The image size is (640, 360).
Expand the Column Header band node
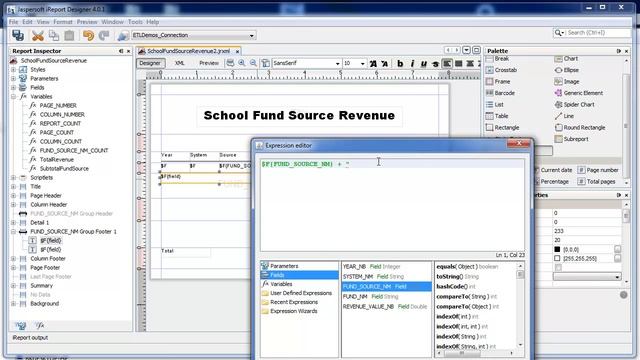tap(13, 205)
